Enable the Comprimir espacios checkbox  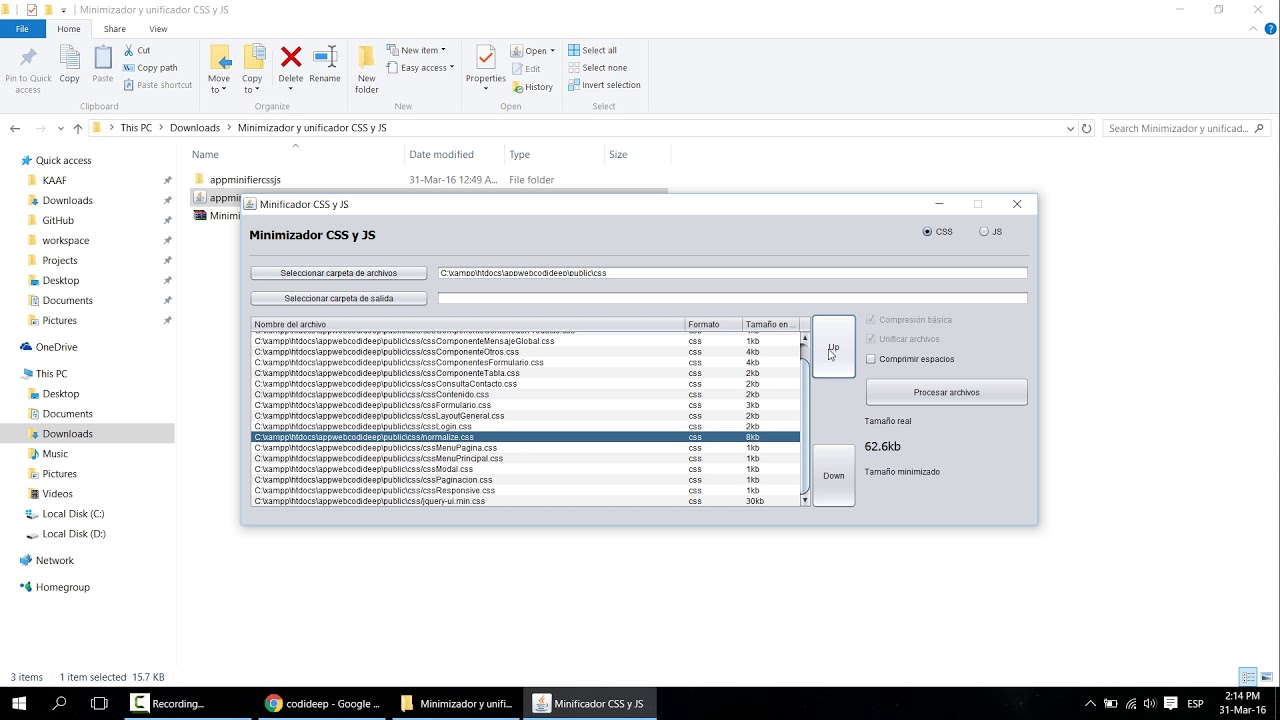tap(871, 359)
